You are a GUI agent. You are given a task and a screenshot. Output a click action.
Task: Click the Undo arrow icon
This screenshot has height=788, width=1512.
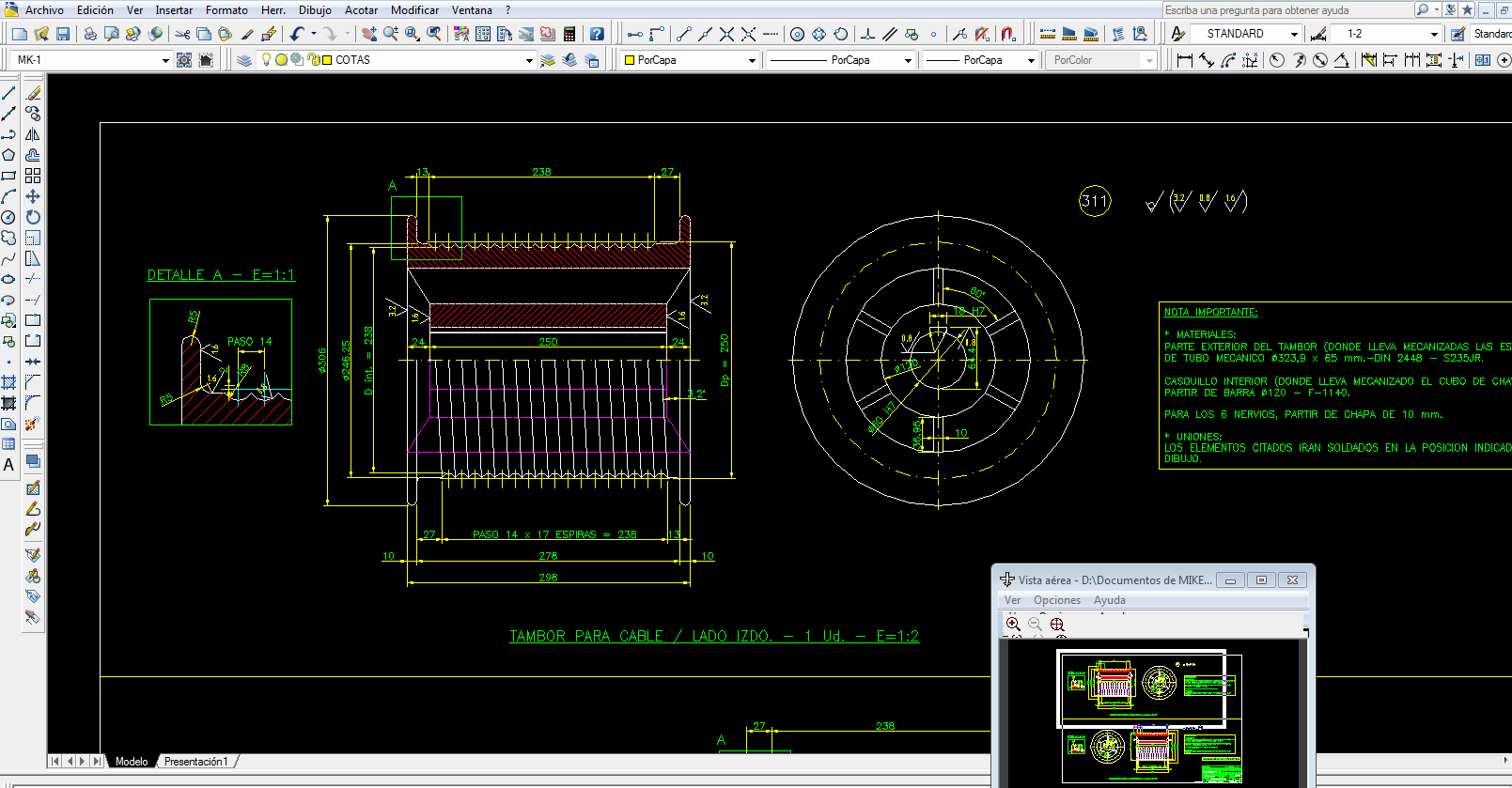pyautogui.click(x=297, y=34)
